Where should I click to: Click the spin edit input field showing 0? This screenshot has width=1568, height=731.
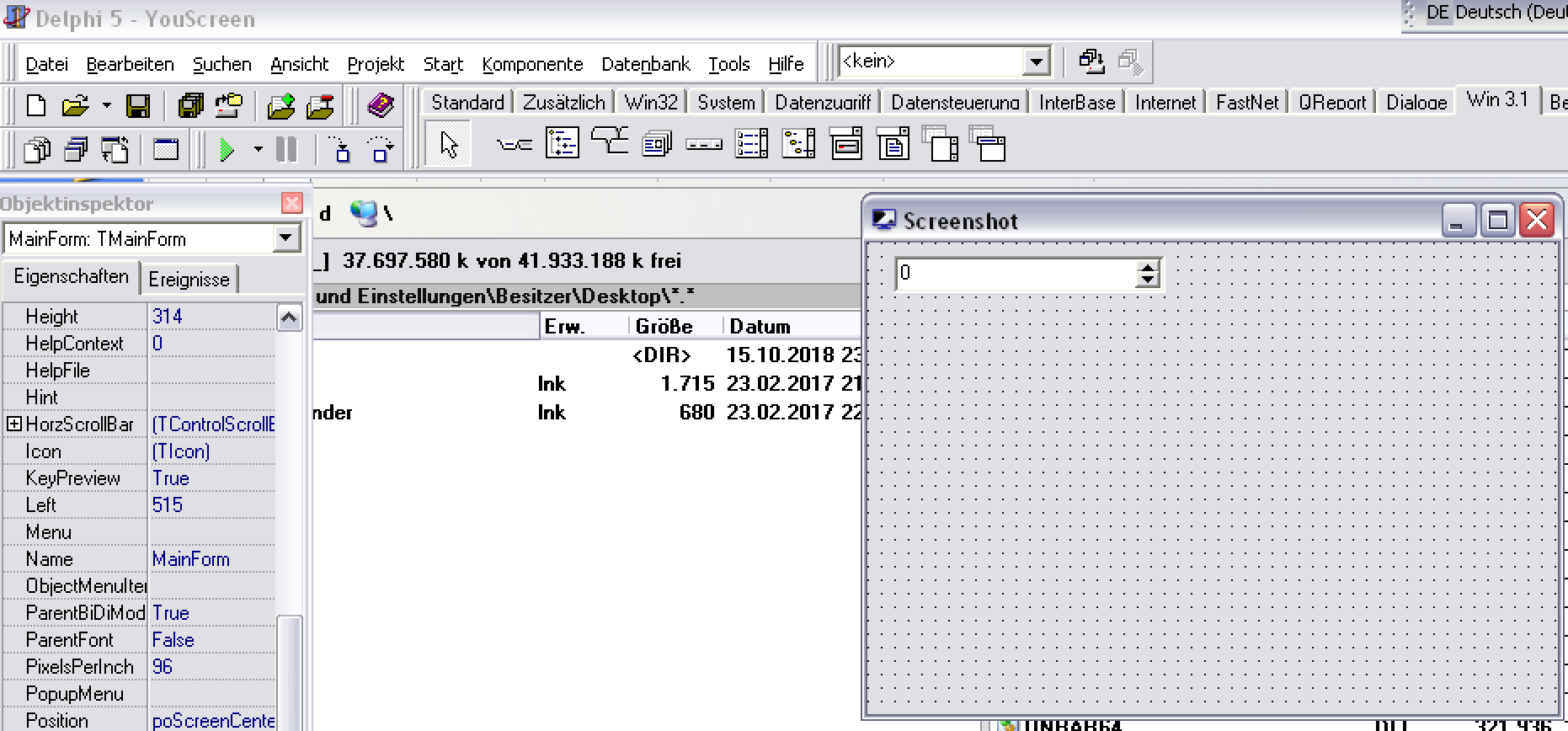[1016, 273]
